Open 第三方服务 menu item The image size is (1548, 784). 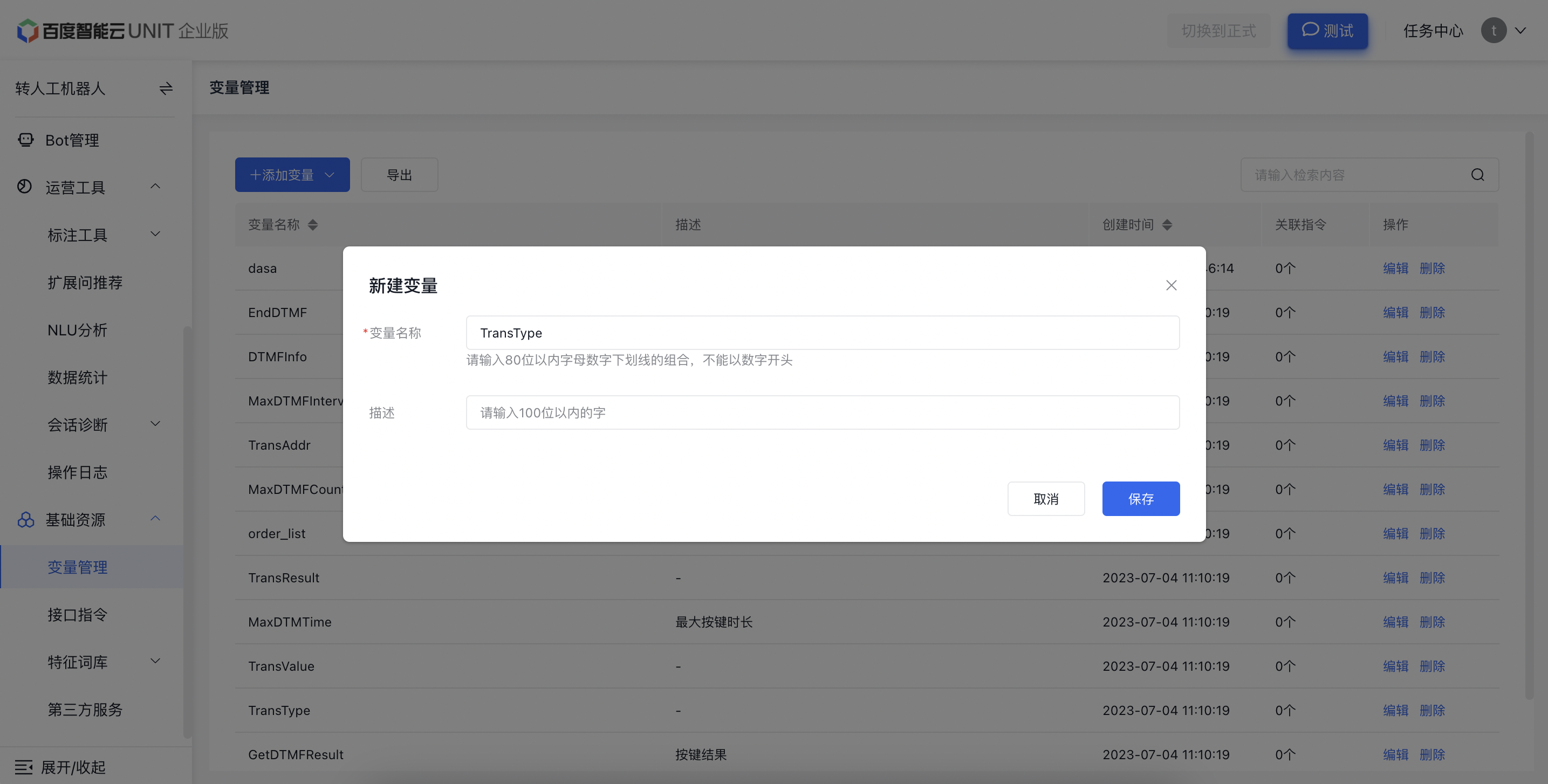click(x=85, y=710)
